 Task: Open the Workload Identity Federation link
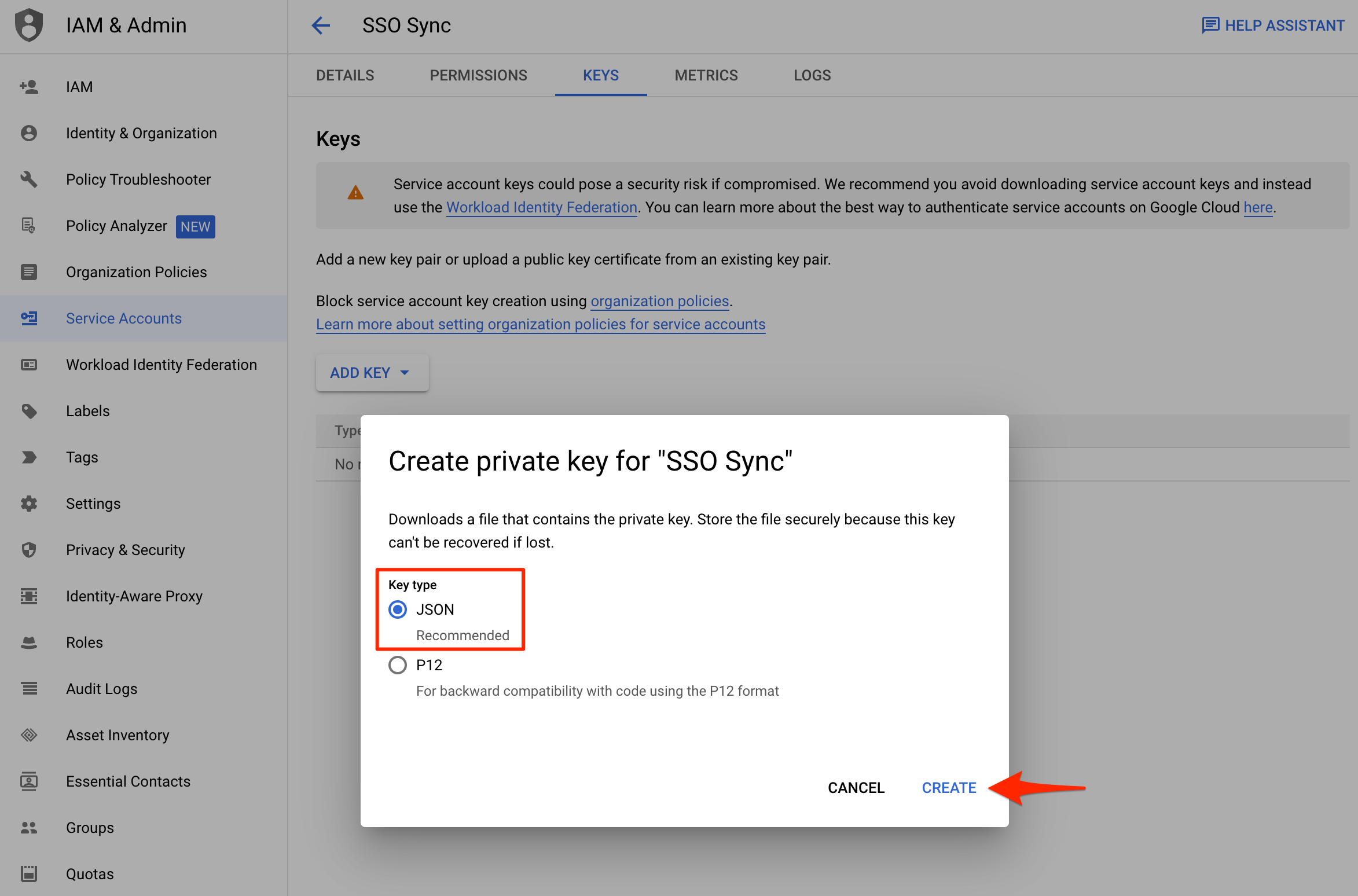542,207
